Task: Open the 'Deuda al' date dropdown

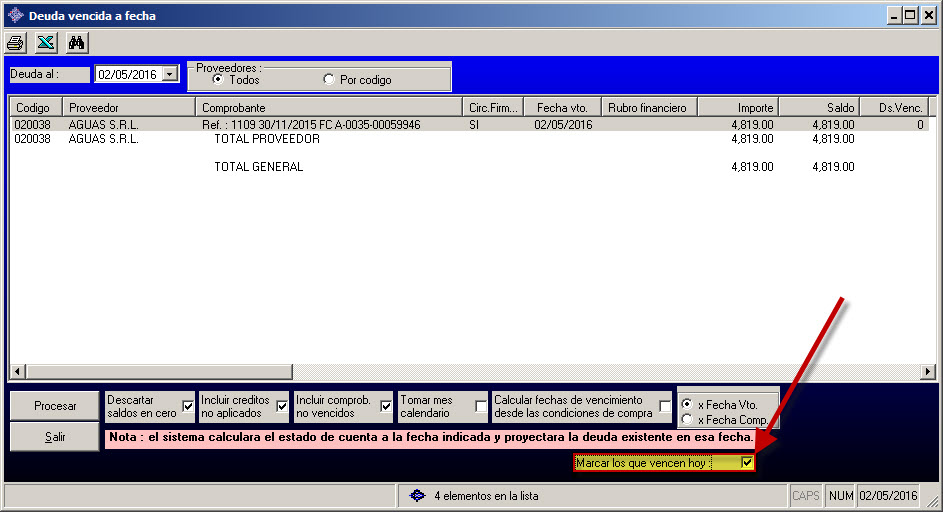Action: coord(169,74)
